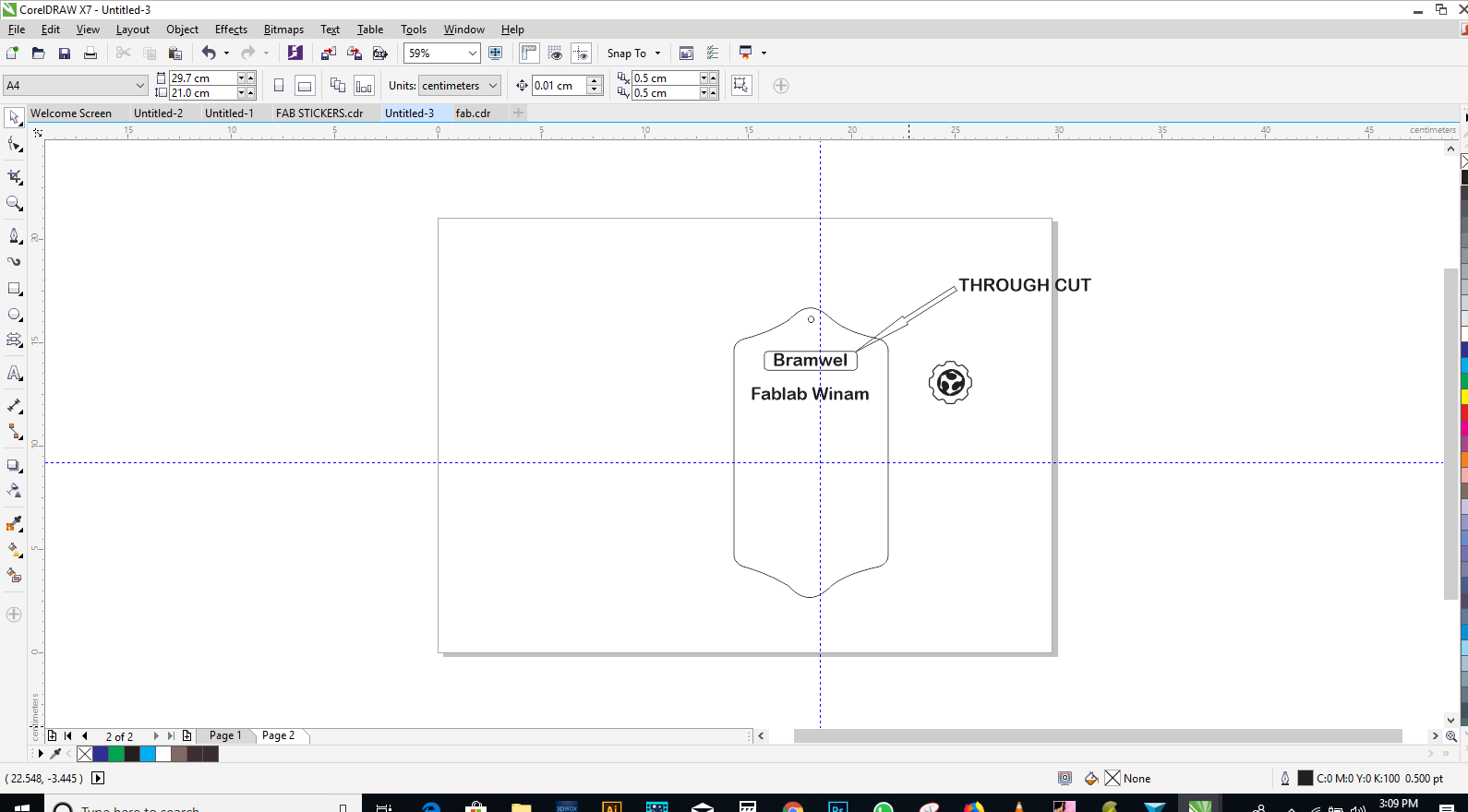Switch to the Welcome Screen tab

71,113
